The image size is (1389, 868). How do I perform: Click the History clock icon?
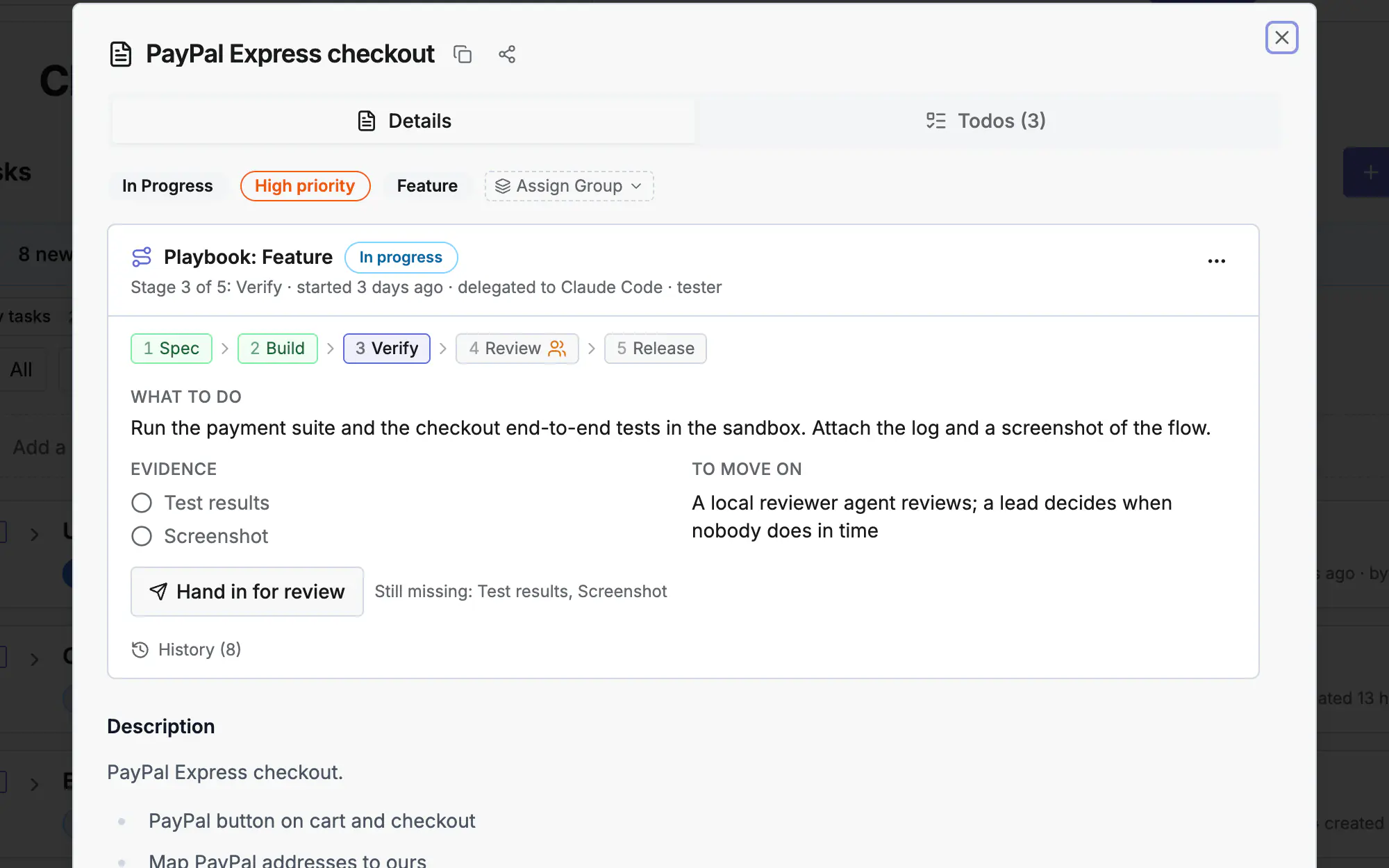tap(140, 649)
